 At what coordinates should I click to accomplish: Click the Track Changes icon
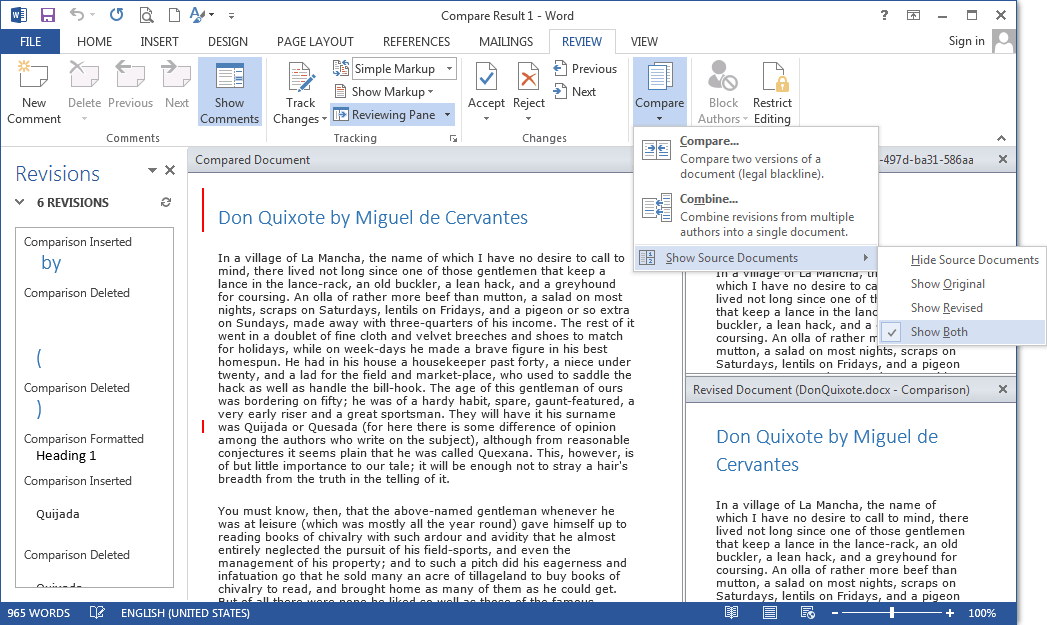pos(300,77)
